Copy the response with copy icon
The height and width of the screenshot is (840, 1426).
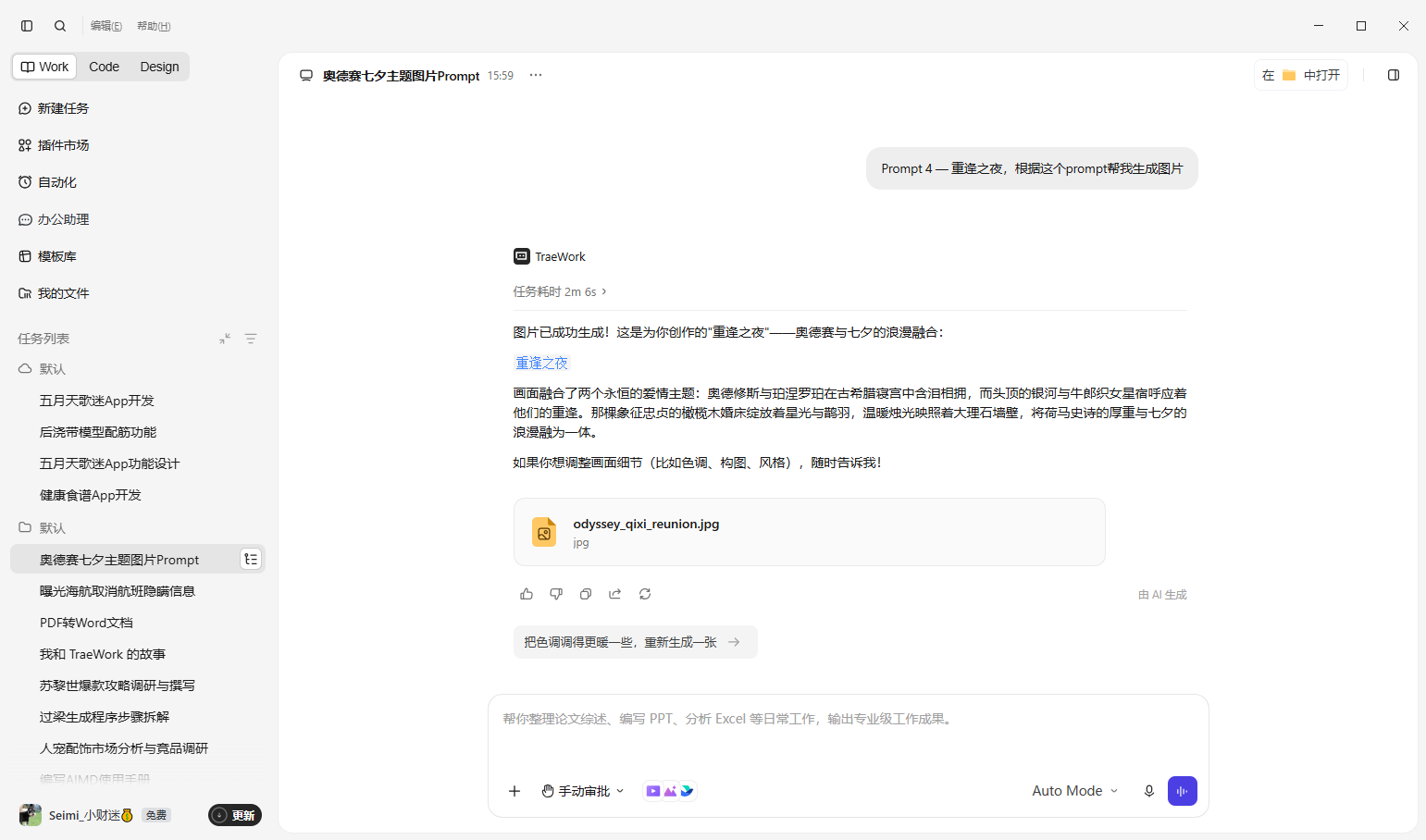point(586,594)
